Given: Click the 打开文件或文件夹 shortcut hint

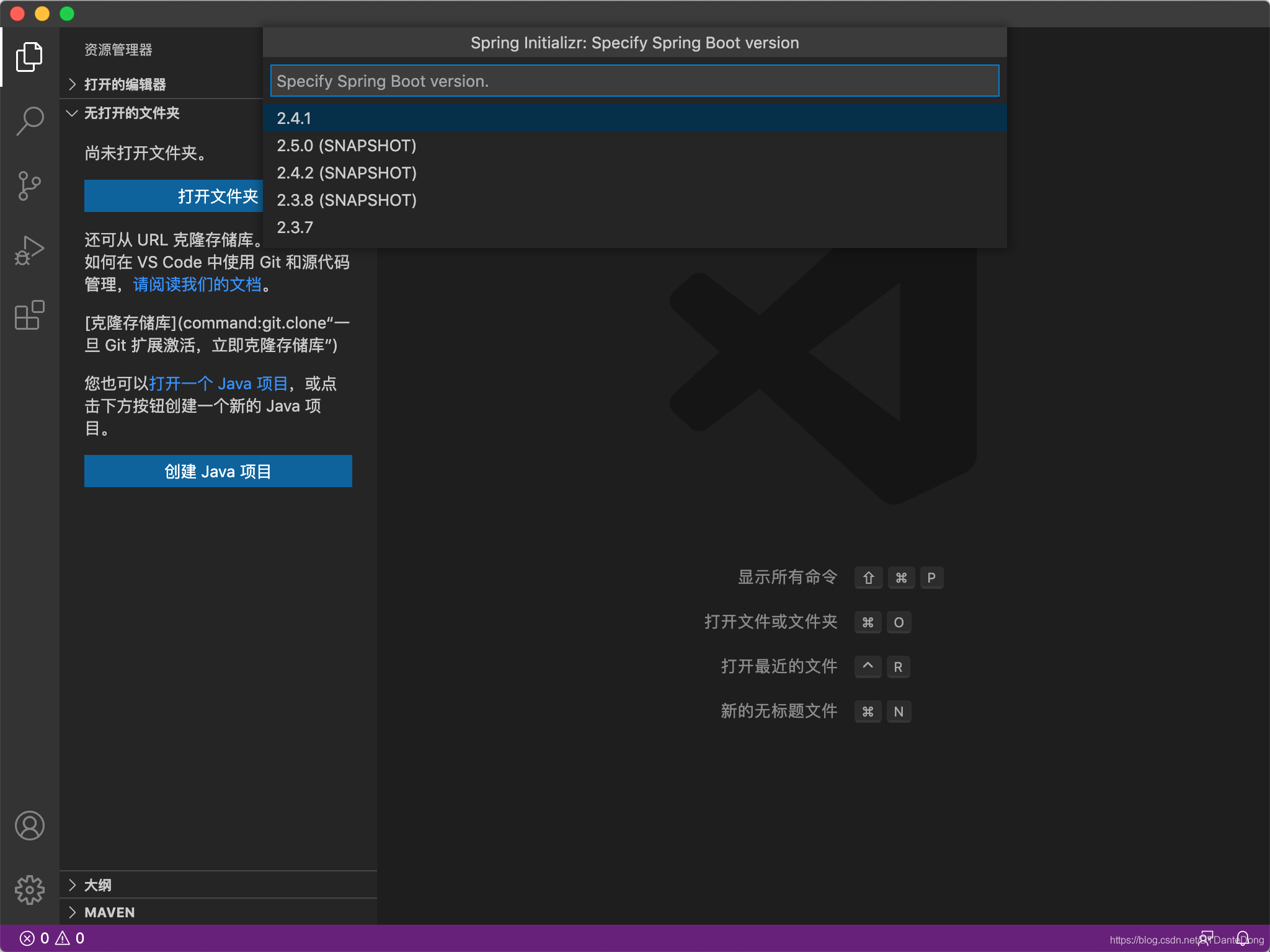Looking at the screenshot, I should click(x=771, y=622).
